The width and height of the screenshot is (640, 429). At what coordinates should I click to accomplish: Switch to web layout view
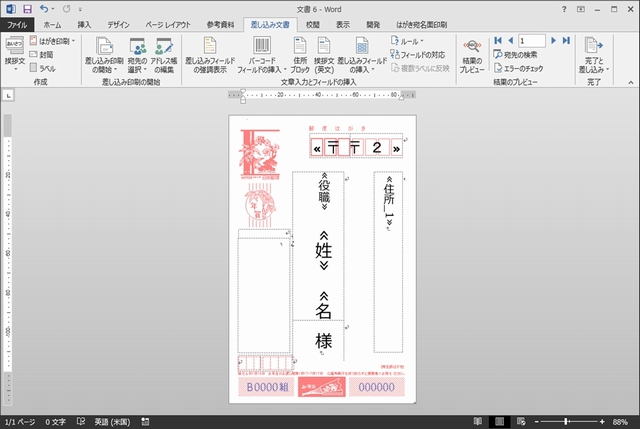pyautogui.click(x=521, y=421)
